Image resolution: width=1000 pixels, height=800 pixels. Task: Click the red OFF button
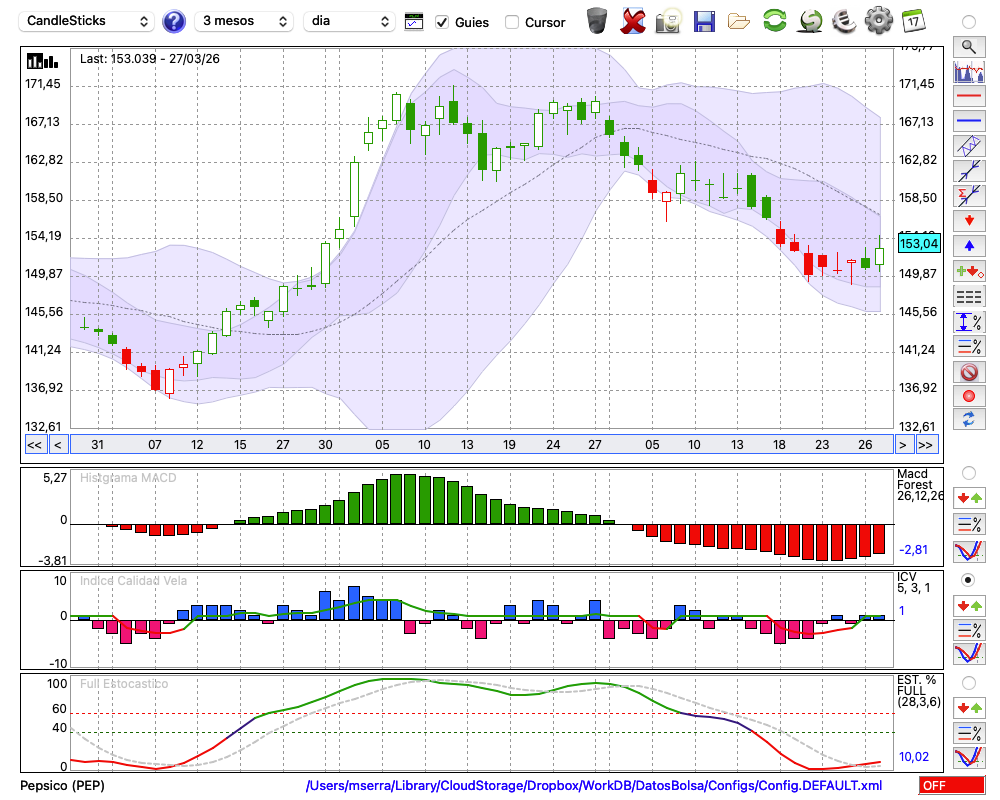pyautogui.click(x=951, y=785)
